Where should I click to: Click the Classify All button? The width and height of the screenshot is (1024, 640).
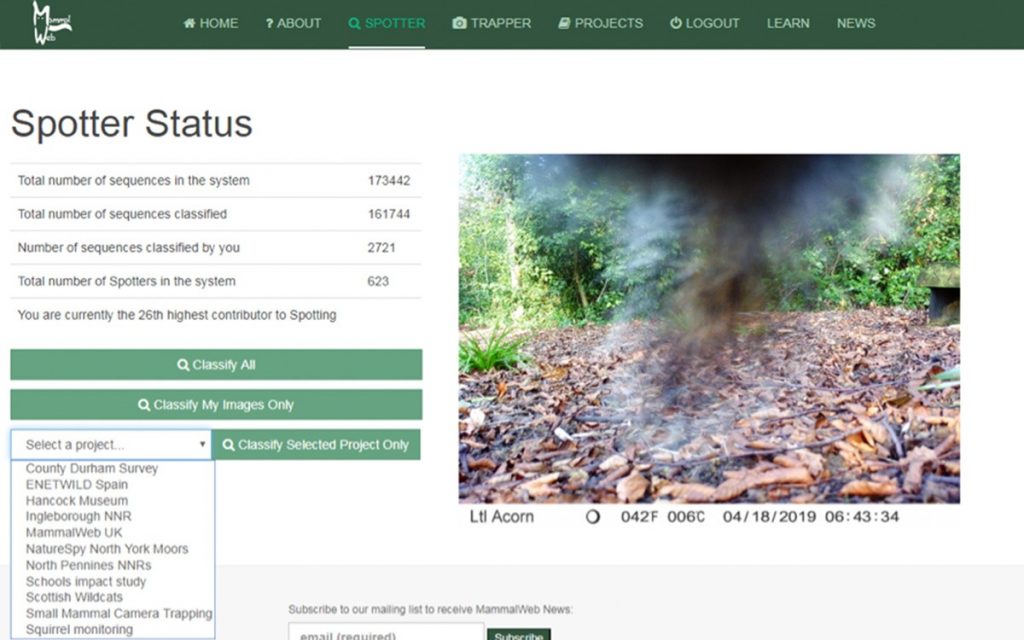(x=216, y=365)
